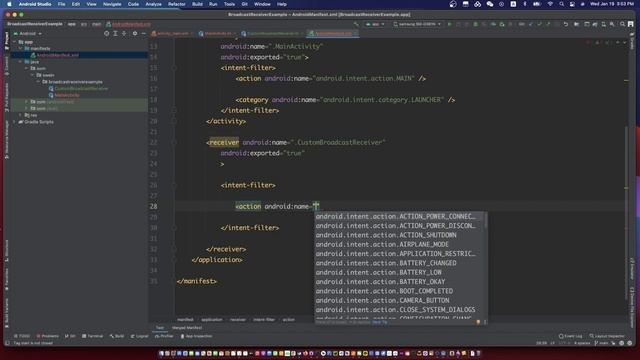The height and width of the screenshot is (360, 640).
Task: Click the receiver breadcrumb below the editor
Action: 238,320
